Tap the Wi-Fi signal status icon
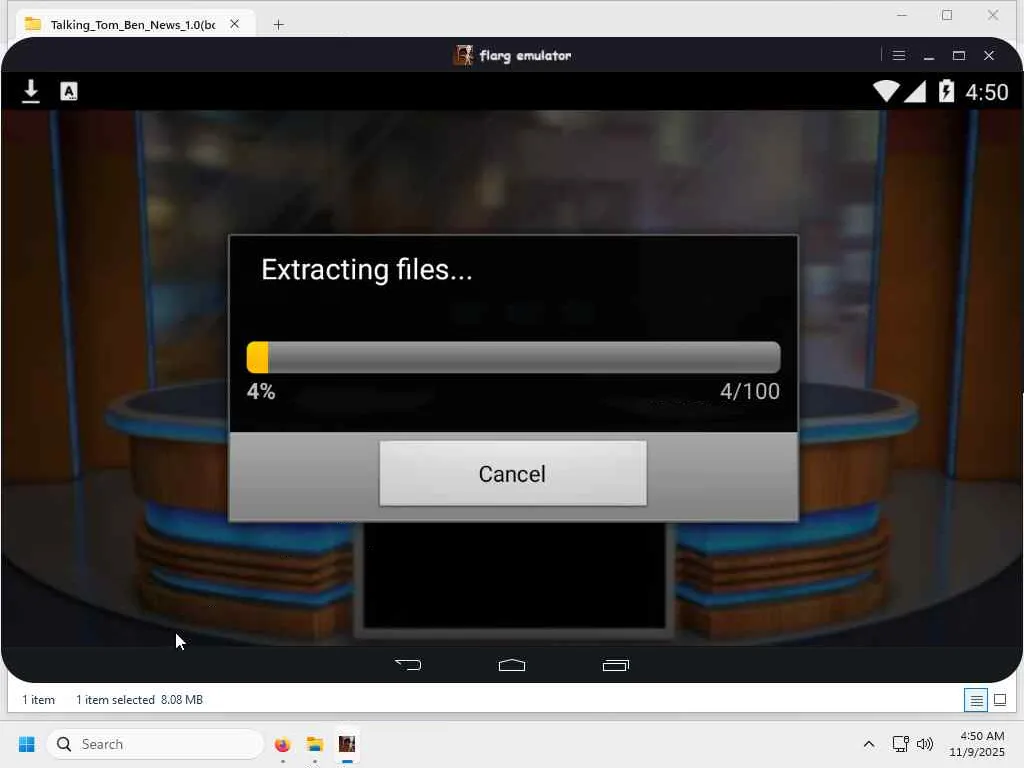Screen dimensions: 1024x768 coord(886,91)
